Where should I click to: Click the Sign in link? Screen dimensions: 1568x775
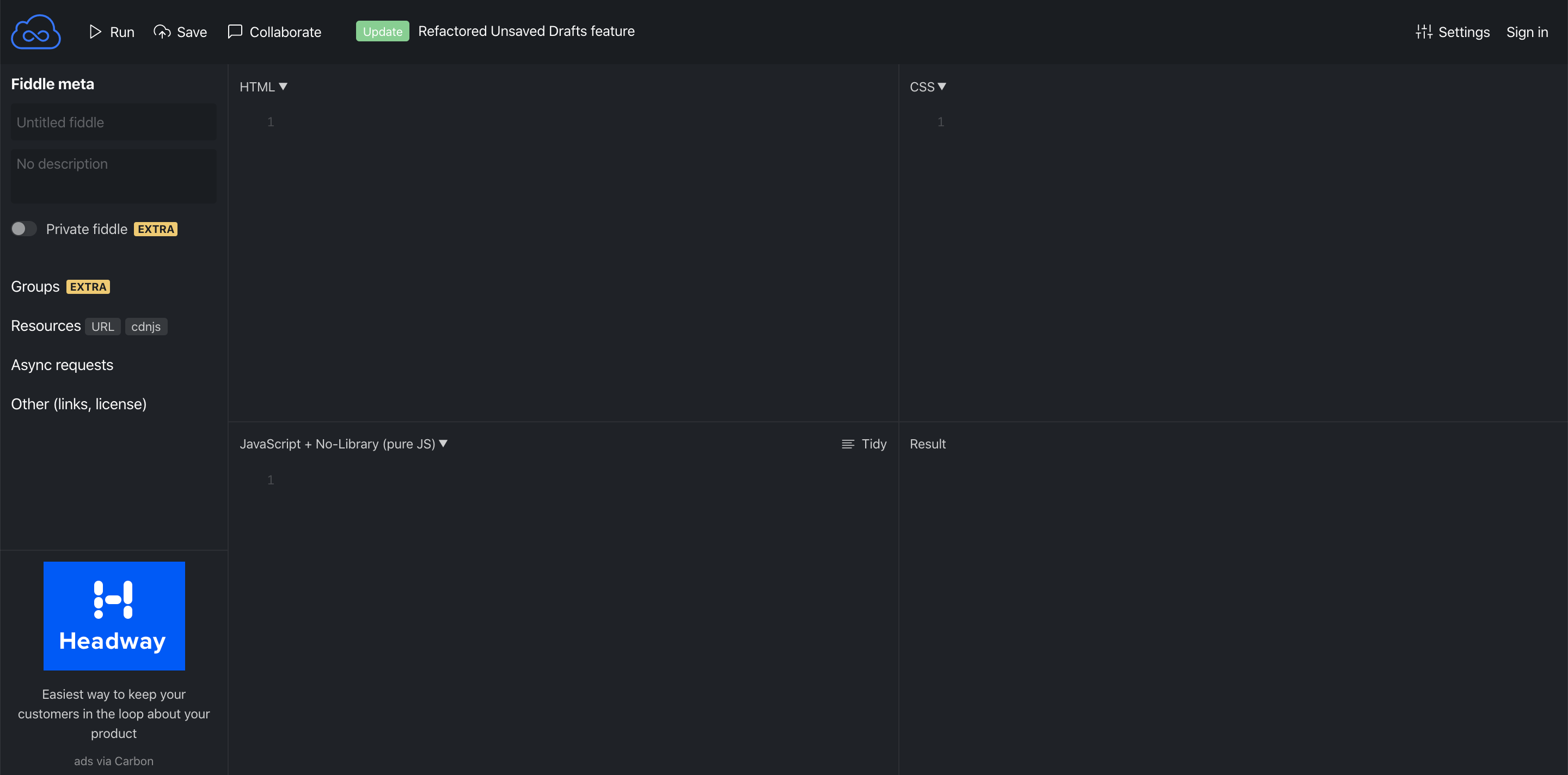1527,32
